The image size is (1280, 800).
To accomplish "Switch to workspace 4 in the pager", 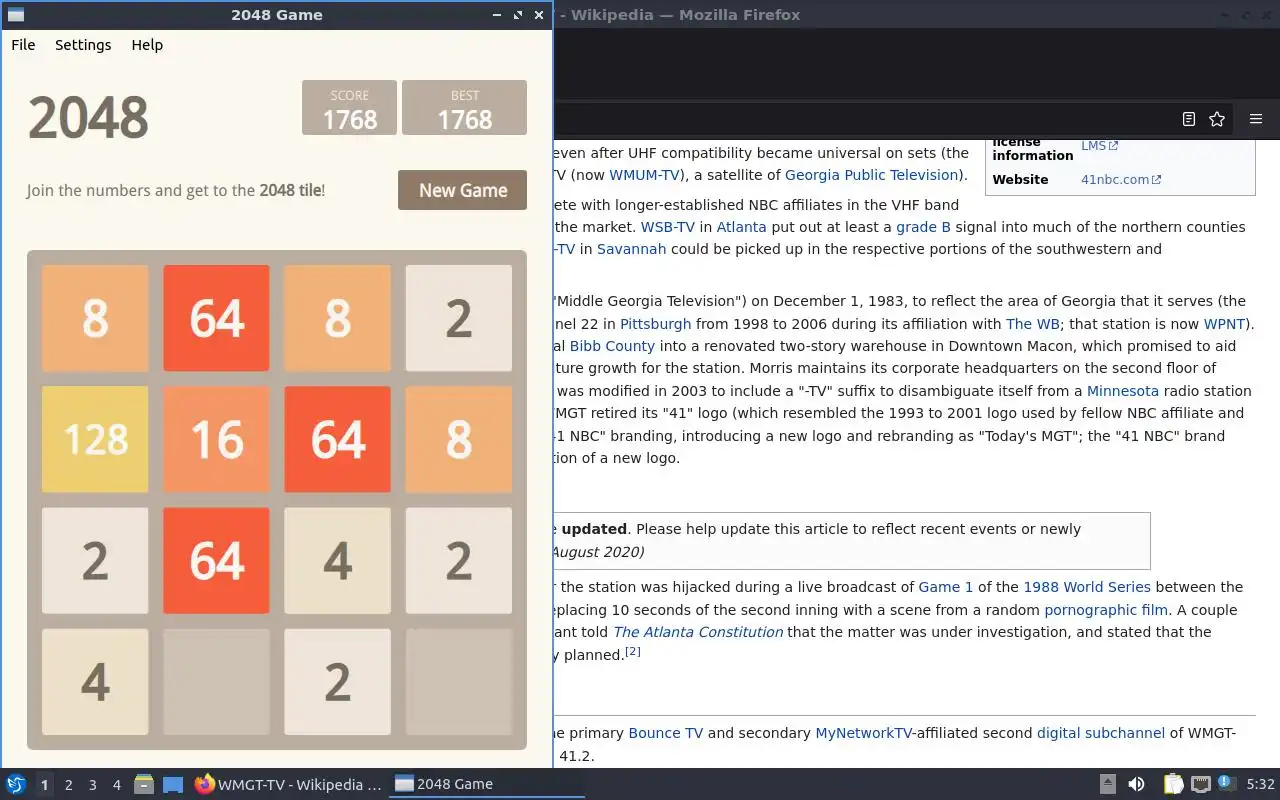I will tap(116, 785).
